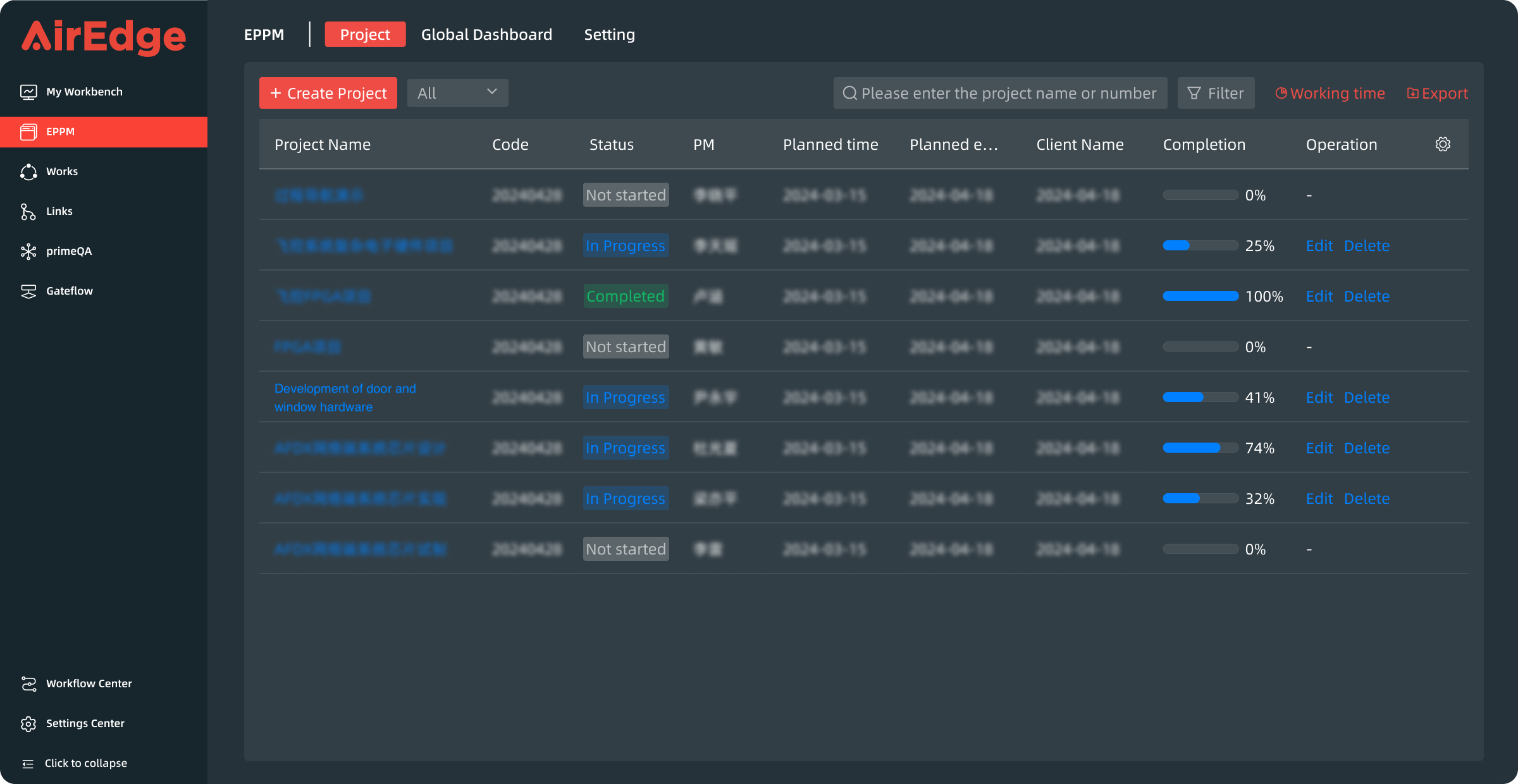
Task: Click Edit in the 32% row
Action: [x=1319, y=498]
